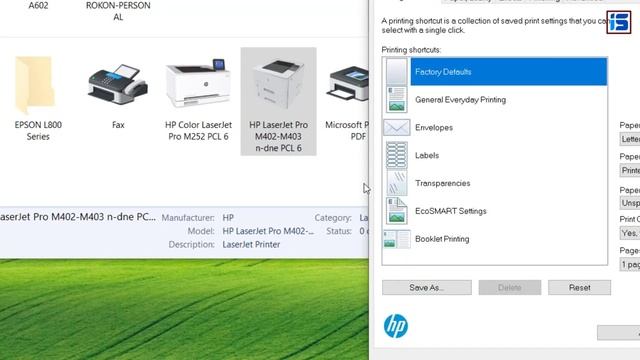Viewport: 640px width, 360px height.
Task: Click the ROKON-PERSONAL device label
Action: 118,11
